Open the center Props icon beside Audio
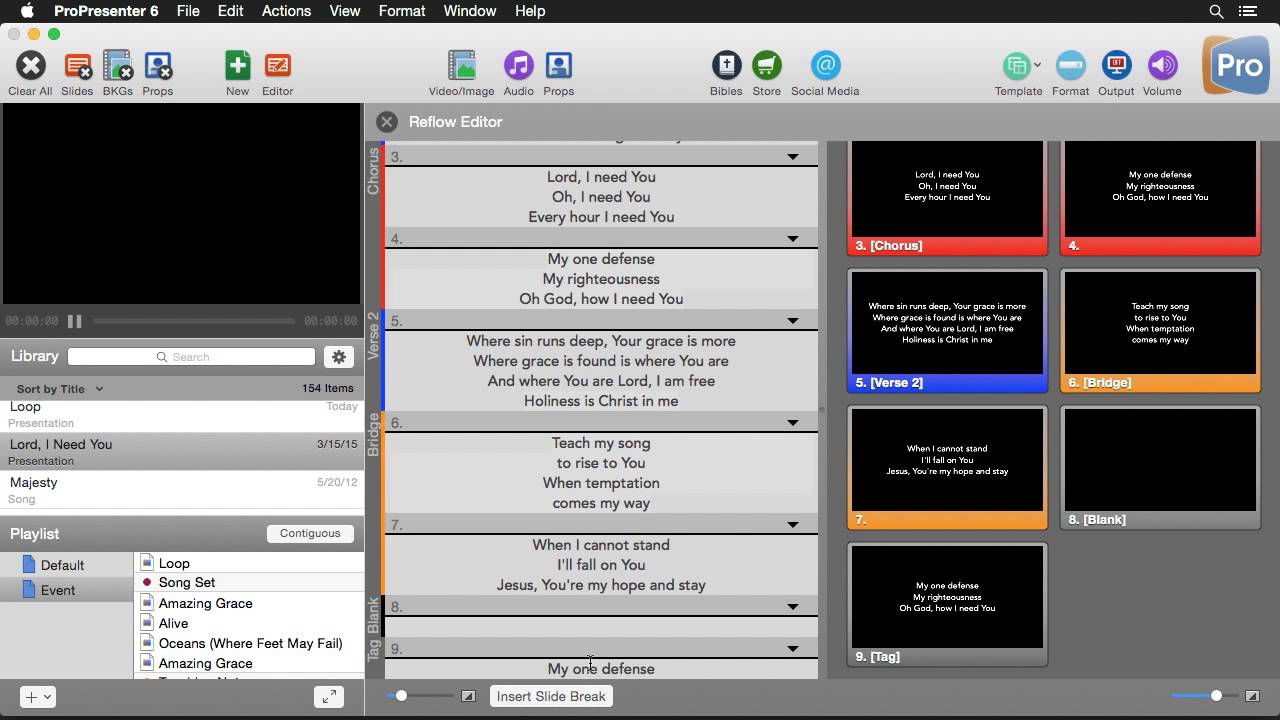 coord(558,66)
